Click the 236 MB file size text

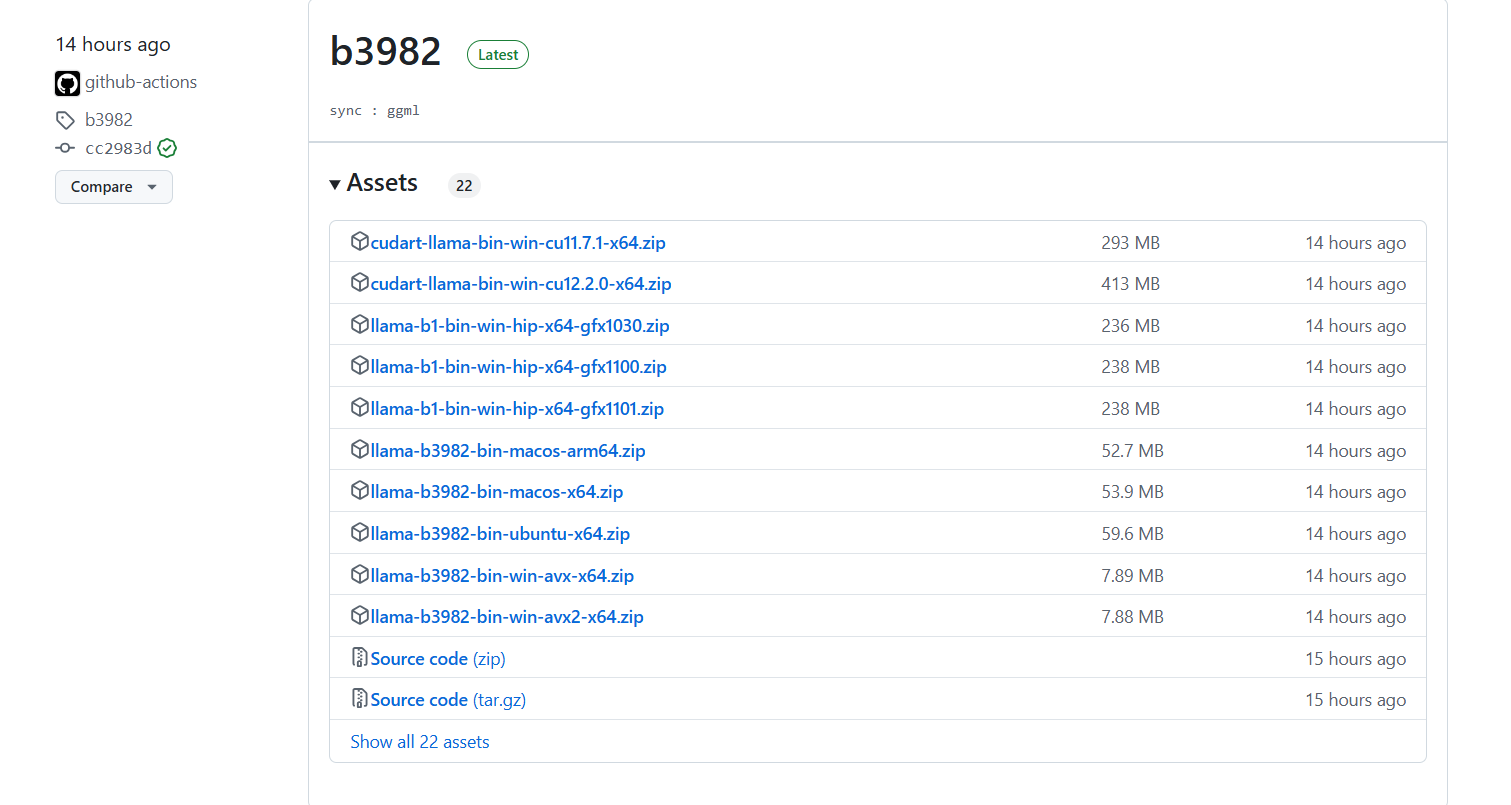coord(1131,326)
